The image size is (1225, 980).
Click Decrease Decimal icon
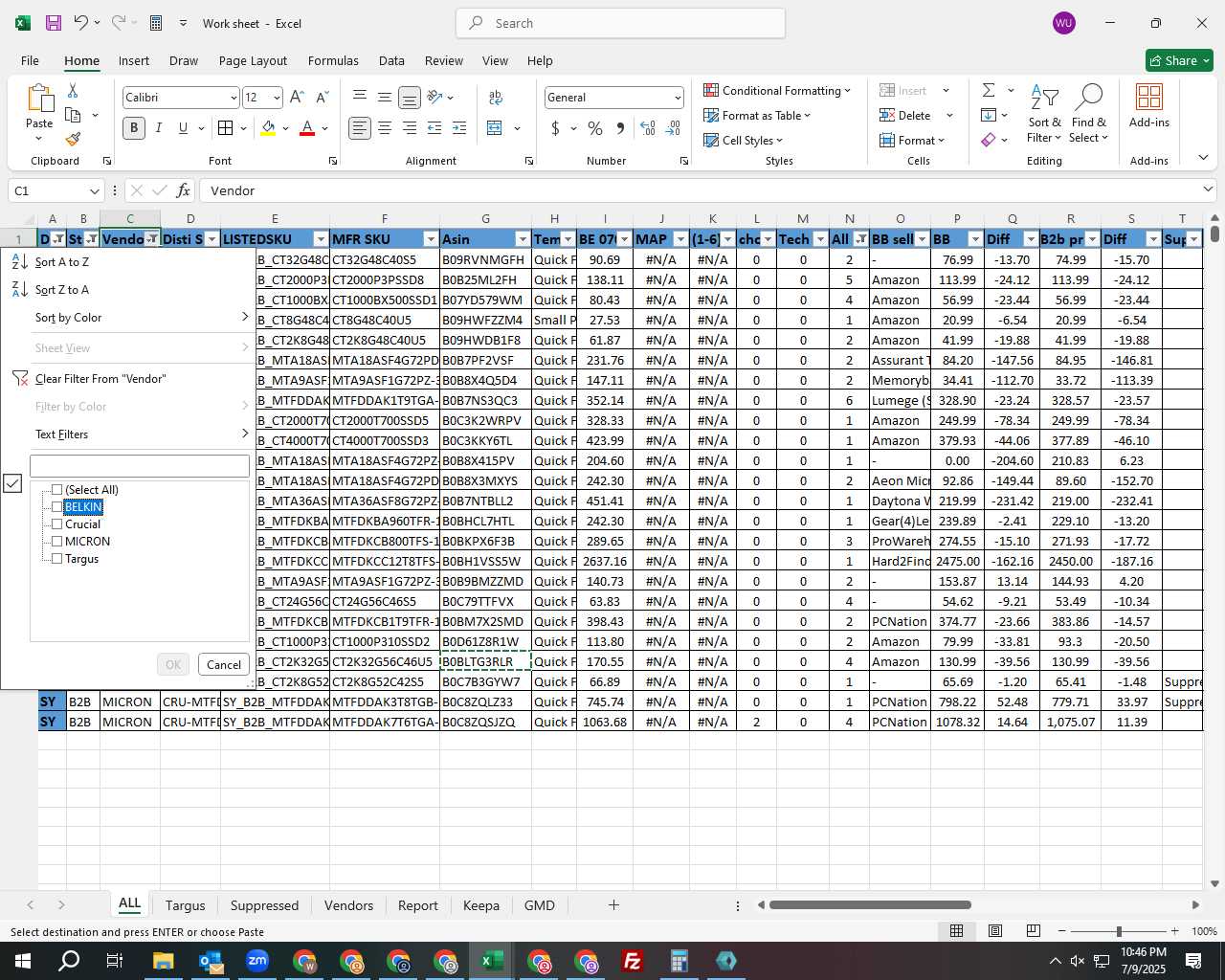(673, 128)
